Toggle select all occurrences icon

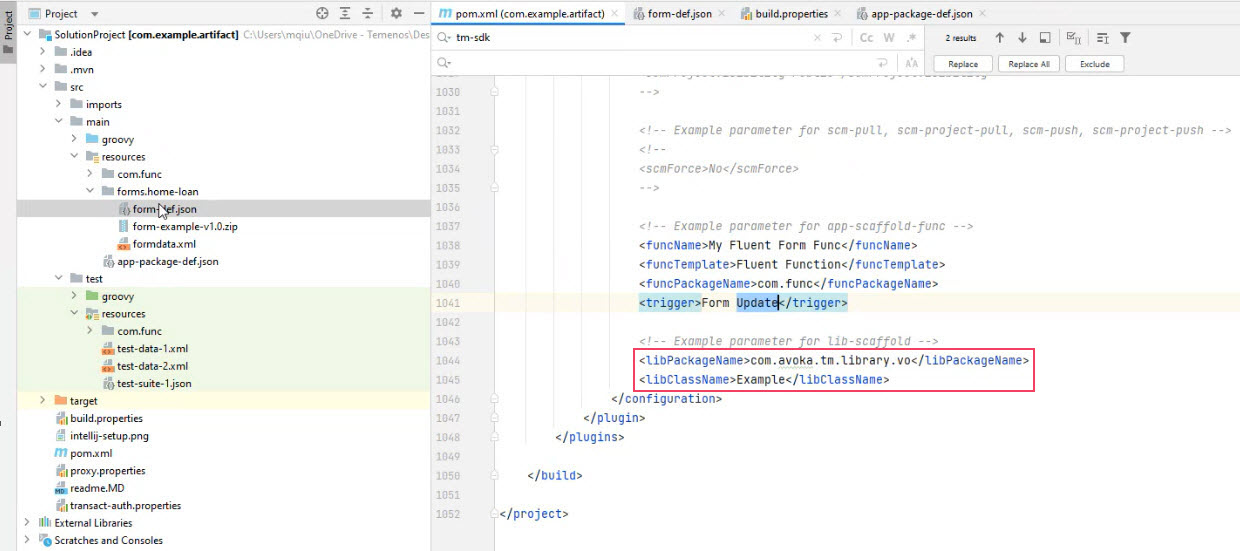1074,38
